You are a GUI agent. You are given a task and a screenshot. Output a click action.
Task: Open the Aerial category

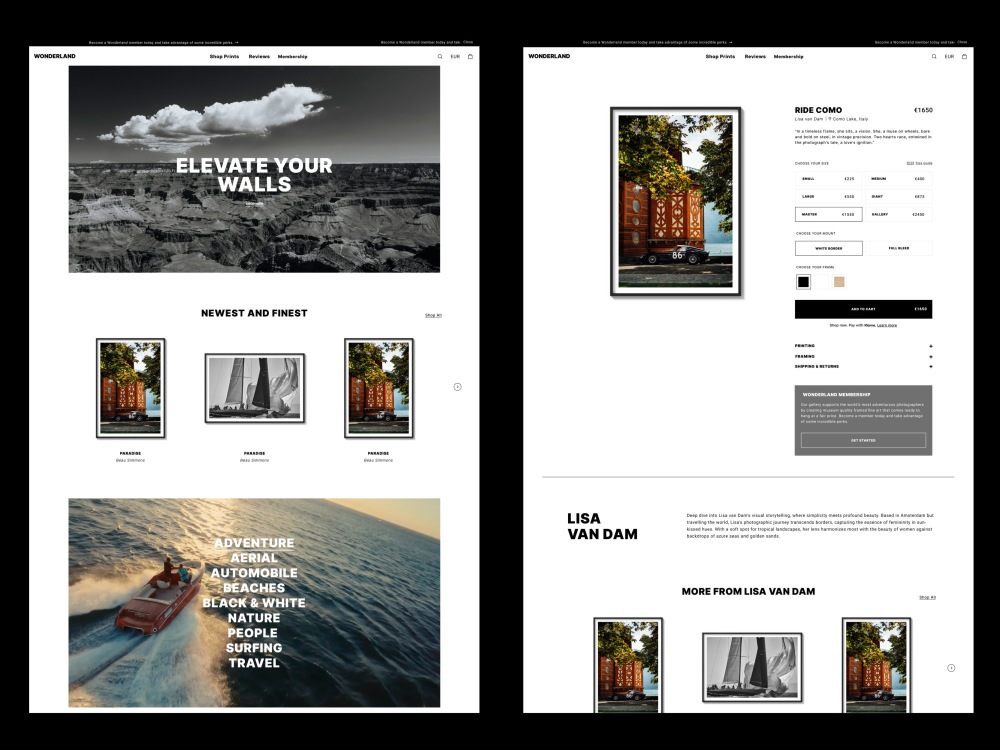[x=254, y=557]
